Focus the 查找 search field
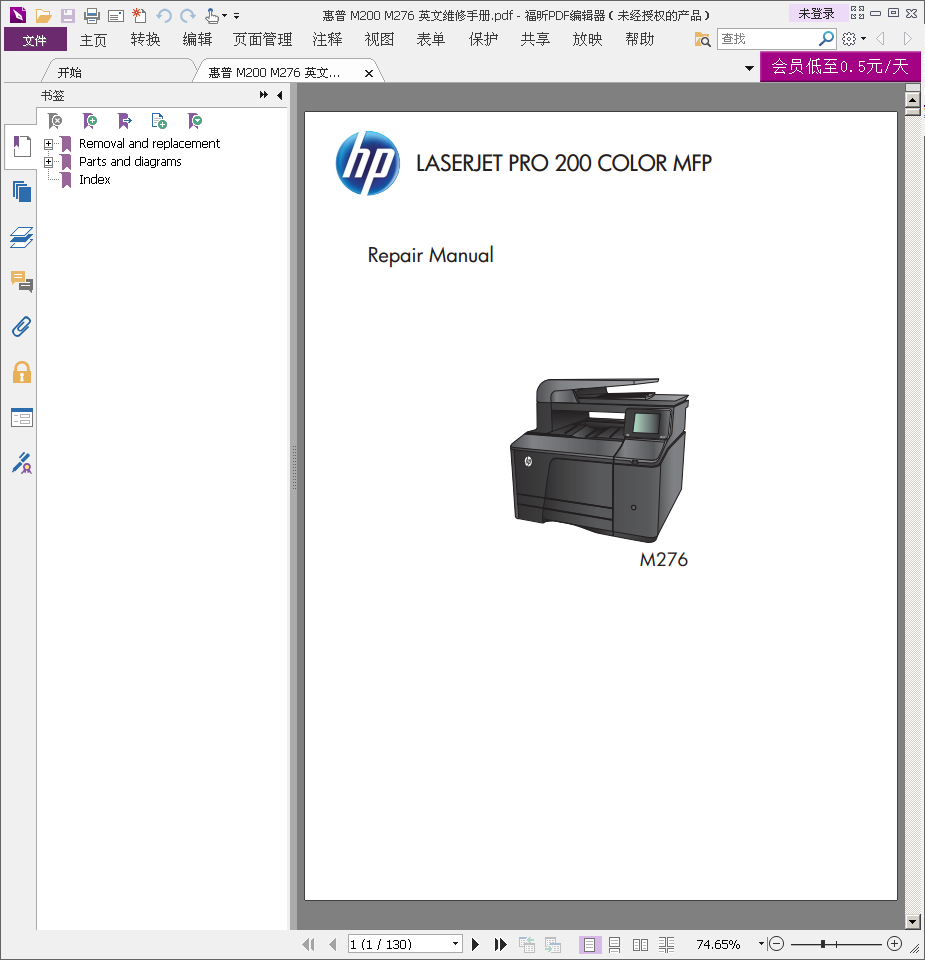925x960 pixels. (x=768, y=39)
